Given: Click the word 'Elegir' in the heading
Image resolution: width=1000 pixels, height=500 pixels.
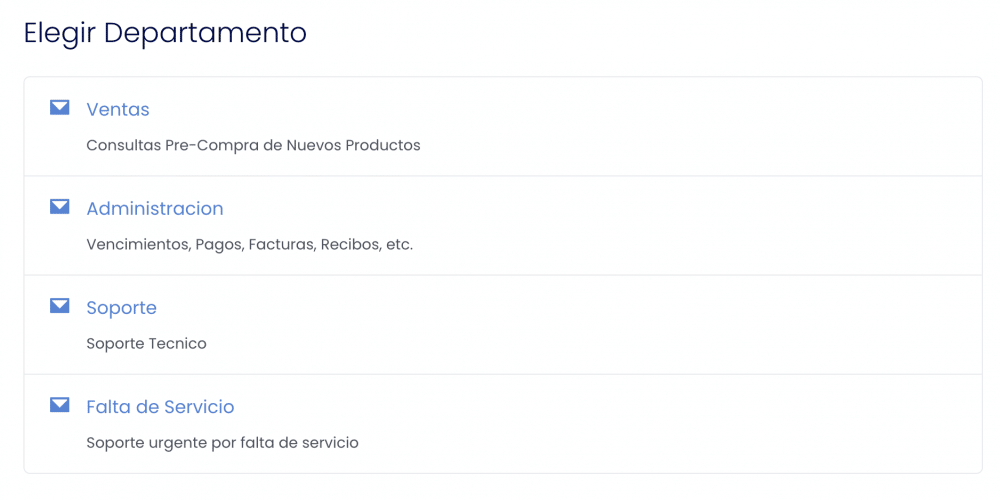Looking at the screenshot, I should (x=61, y=34).
